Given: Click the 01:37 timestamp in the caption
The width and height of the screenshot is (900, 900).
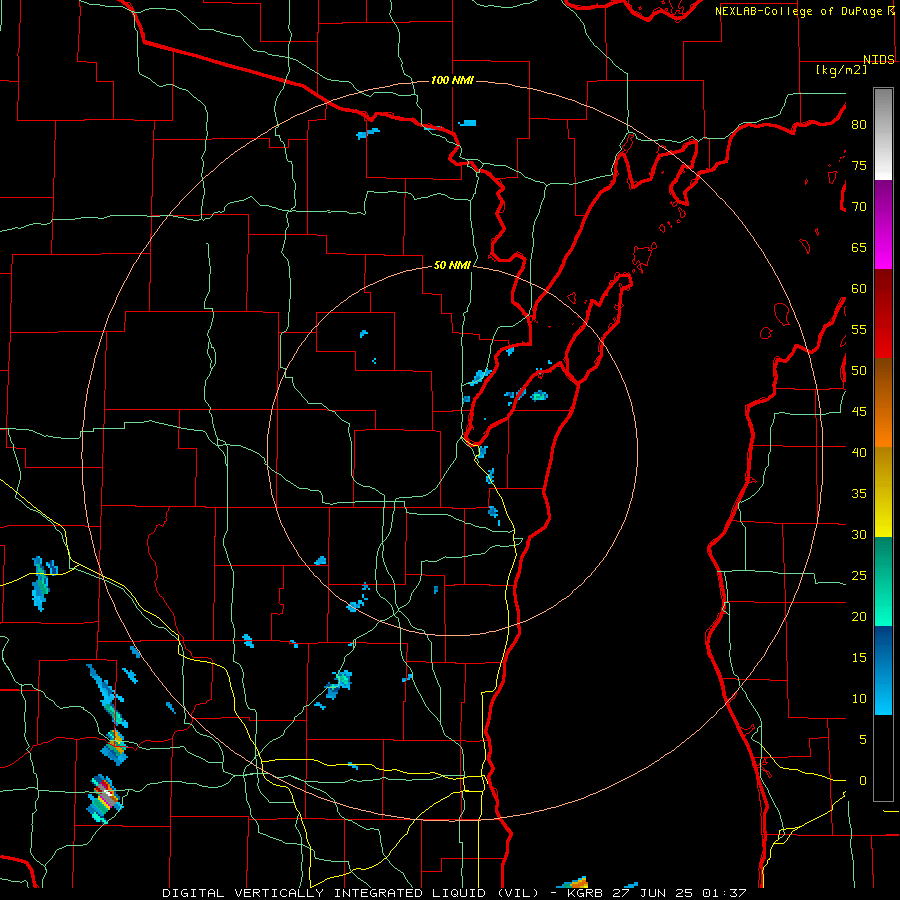Looking at the screenshot, I should tap(724, 893).
